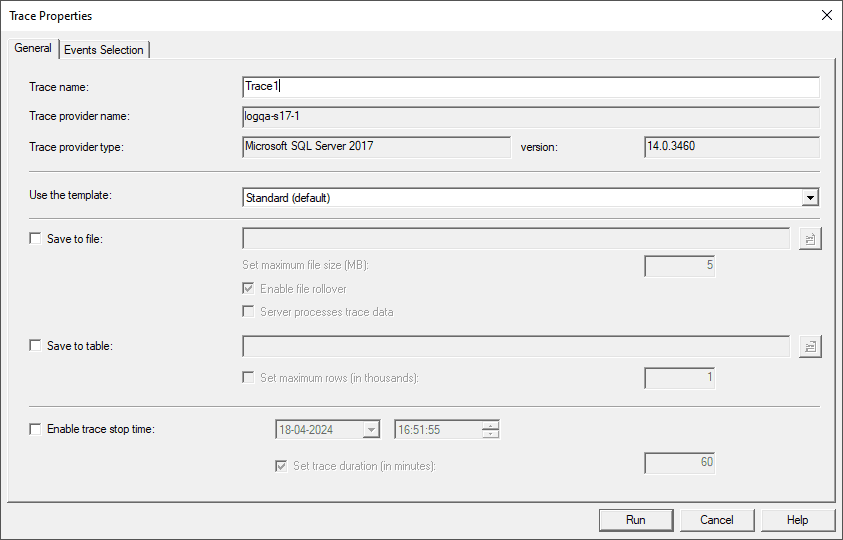Close the Trace Properties dialog
Screen dimensions: 843x540
click(x=826, y=15)
